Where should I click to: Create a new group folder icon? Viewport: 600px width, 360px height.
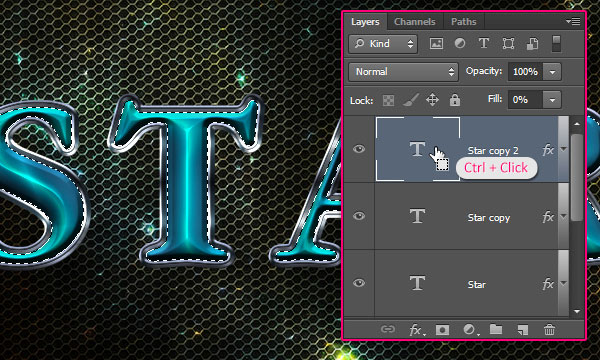(x=496, y=329)
